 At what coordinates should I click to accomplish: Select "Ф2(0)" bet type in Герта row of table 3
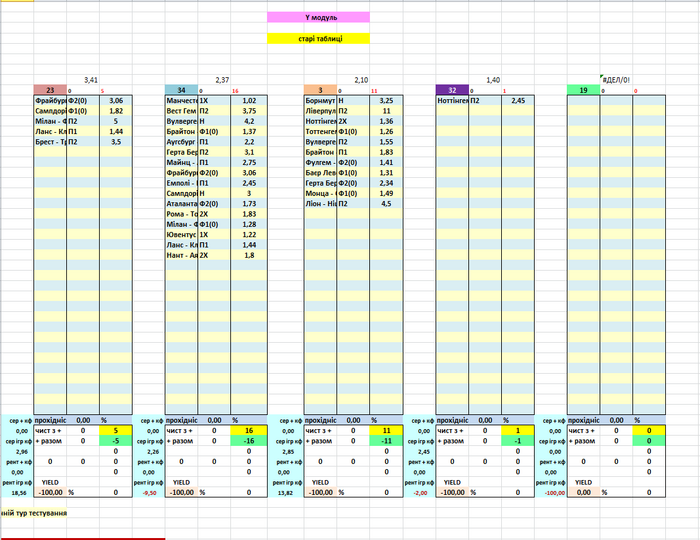353,183
